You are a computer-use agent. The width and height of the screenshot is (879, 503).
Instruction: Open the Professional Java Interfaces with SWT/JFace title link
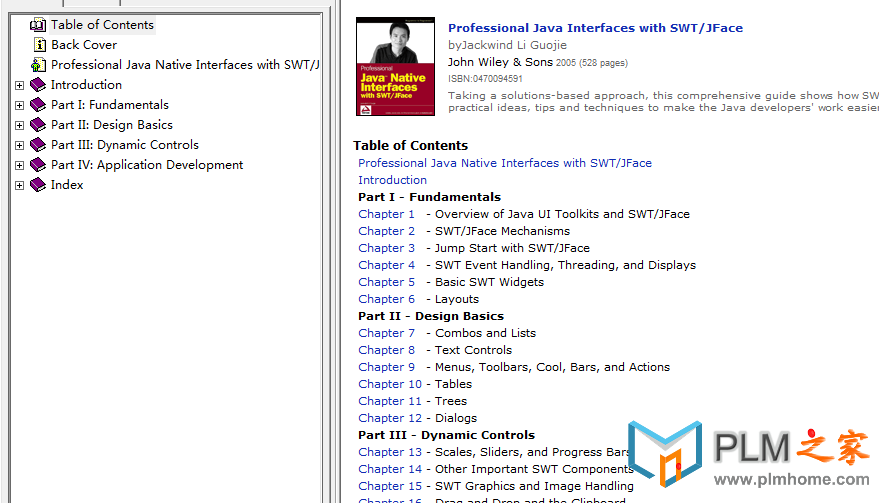[595, 28]
